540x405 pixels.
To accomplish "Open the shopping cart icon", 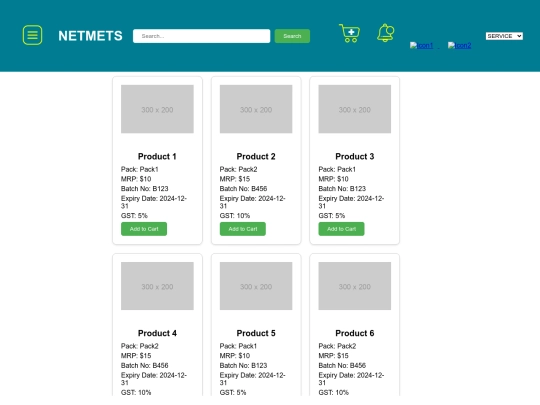I will tap(350, 33).
